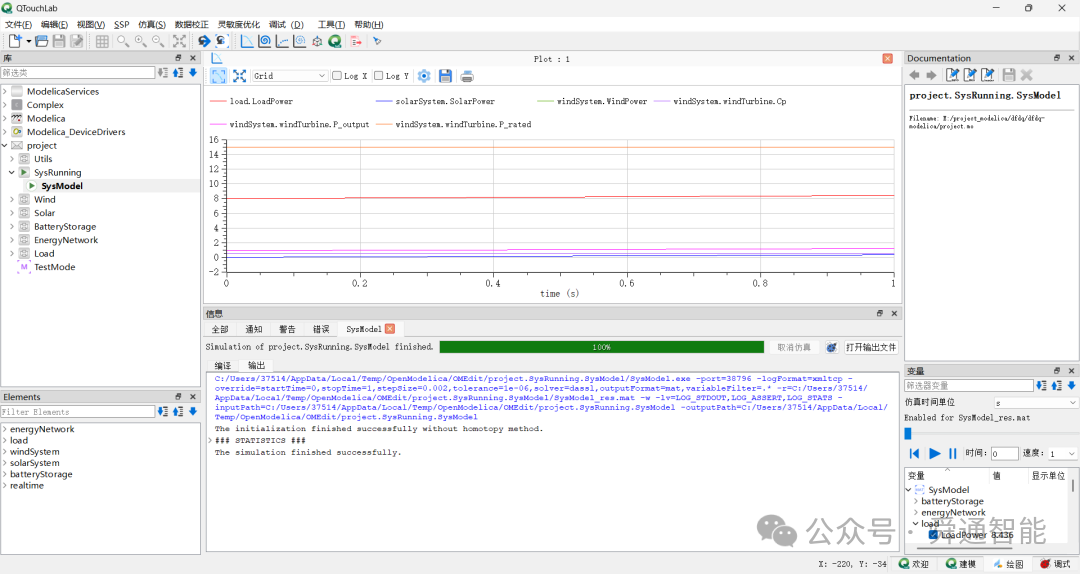Click the Save icon in main toolbar

pos(59,41)
